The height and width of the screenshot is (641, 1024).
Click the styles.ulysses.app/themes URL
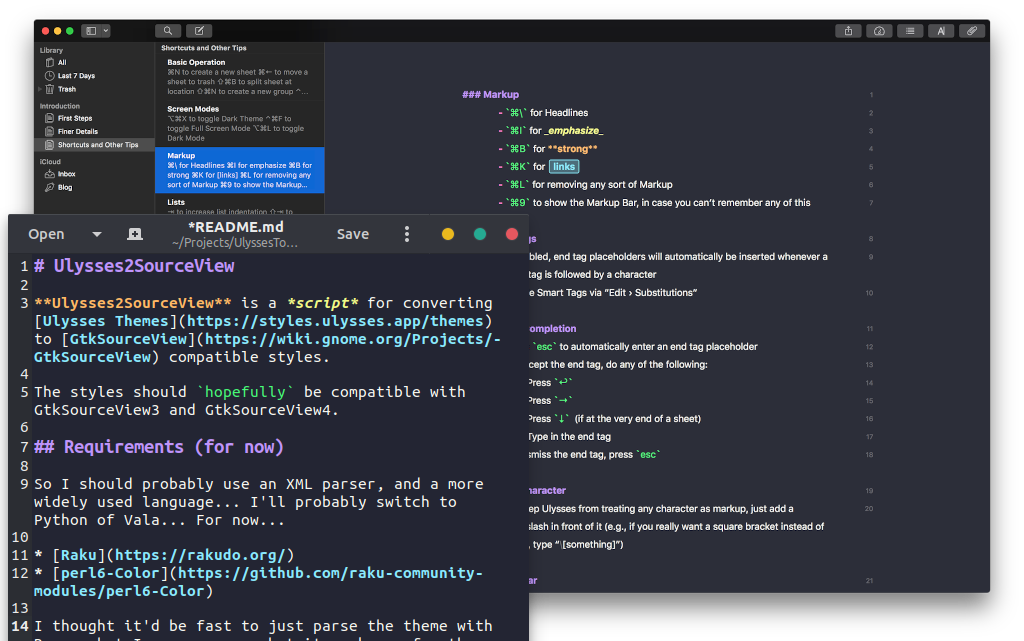(335, 321)
